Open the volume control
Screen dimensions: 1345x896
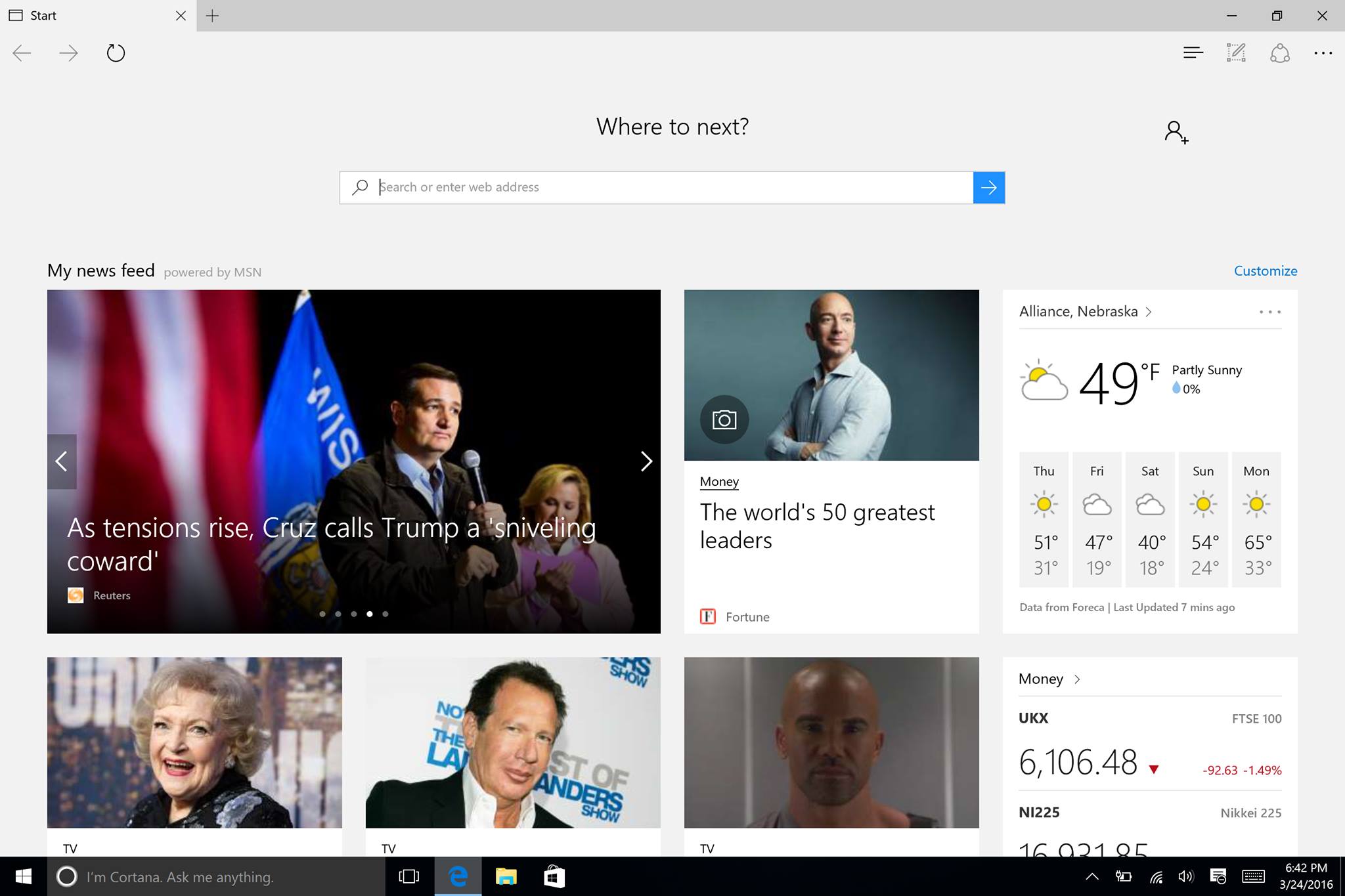(x=1186, y=876)
